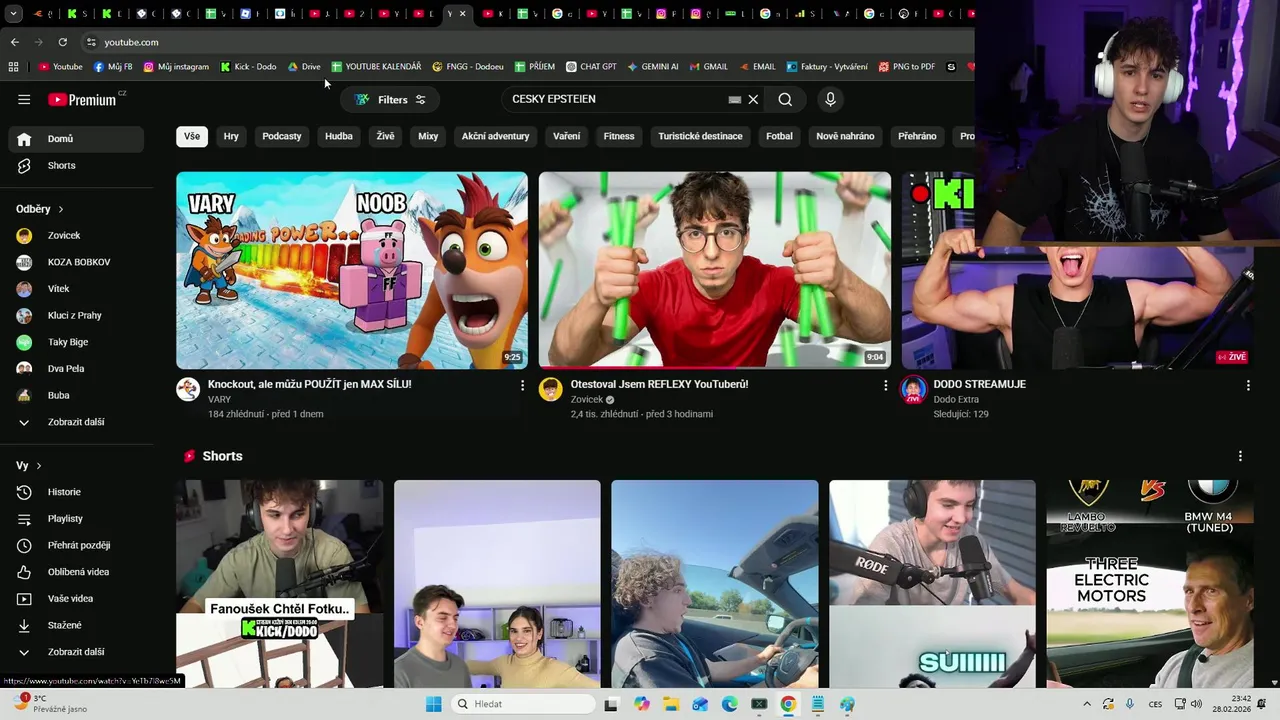Select the Turistické destinace filter chip
Viewport: 1280px width, 720px height.
pyautogui.click(x=700, y=136)
